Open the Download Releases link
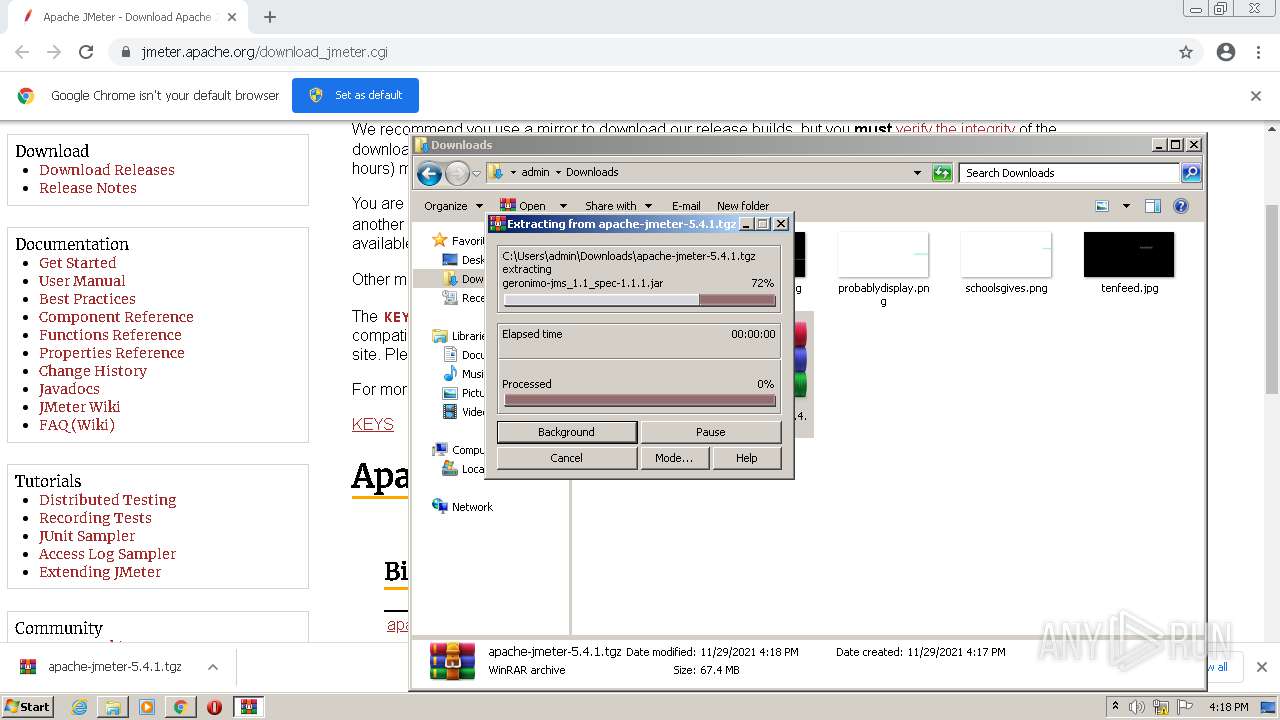The height and width of the screenshot is (720, 1280). click(x=107, y=170)
